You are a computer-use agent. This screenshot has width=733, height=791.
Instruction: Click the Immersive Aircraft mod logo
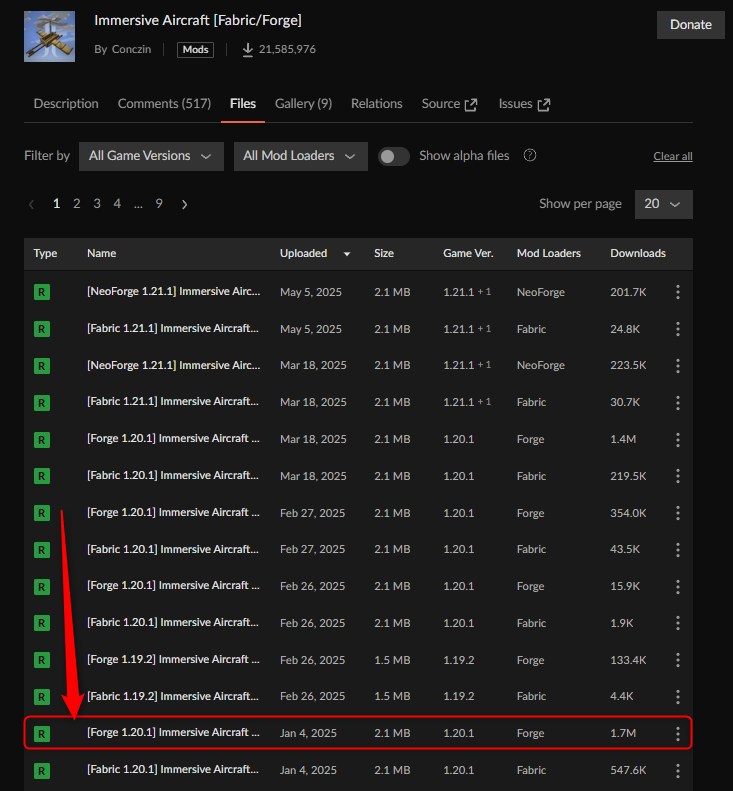point(49,36)
